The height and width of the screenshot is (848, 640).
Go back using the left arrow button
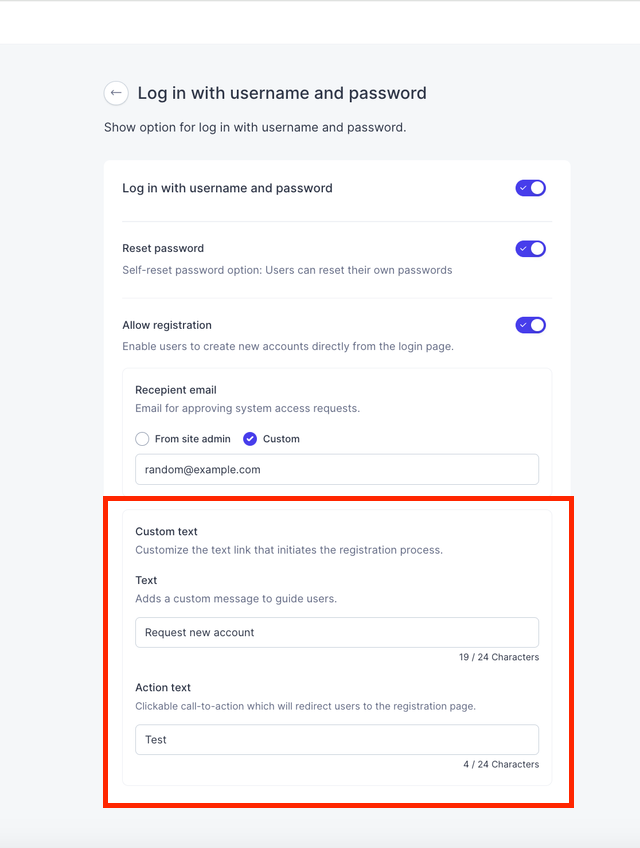pos(116,93)
